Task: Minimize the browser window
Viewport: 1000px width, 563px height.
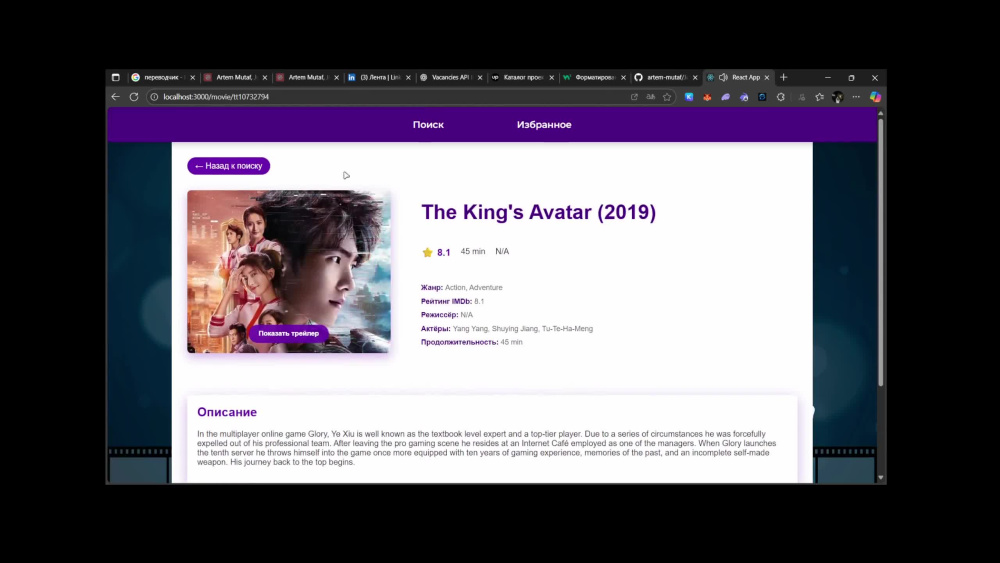Action: tap(828, 77)
